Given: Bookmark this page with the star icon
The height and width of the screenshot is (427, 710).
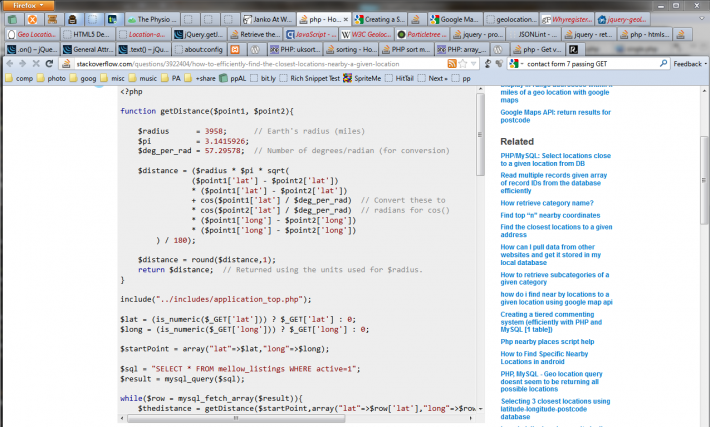Looking at the screenshot, I should [x=462, y=64].
